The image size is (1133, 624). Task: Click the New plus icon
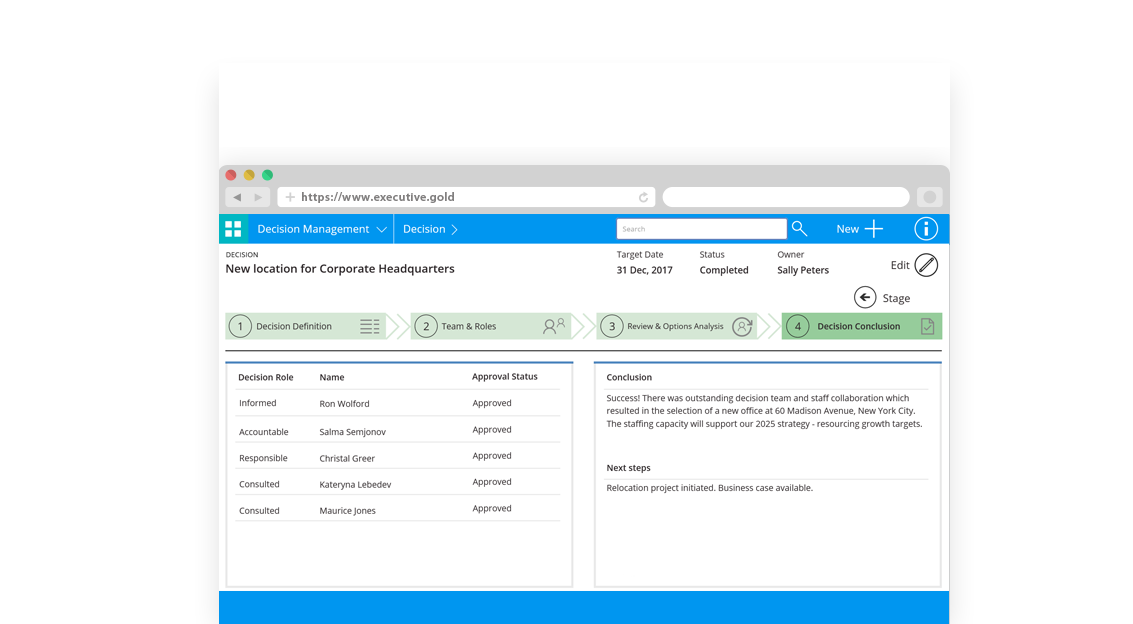point(873,229)
